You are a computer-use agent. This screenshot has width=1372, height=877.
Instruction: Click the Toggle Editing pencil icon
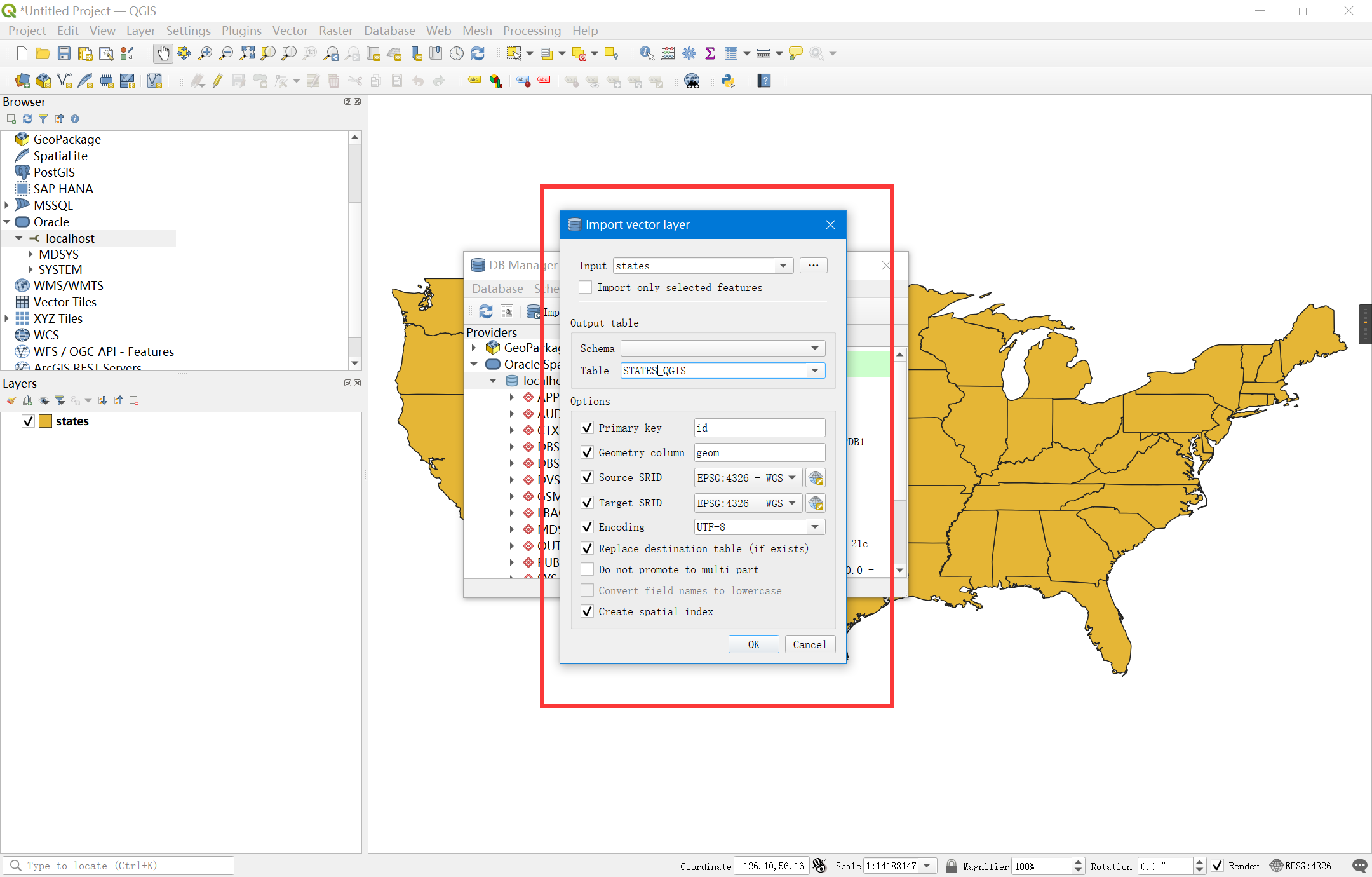(x=217, y=81)
